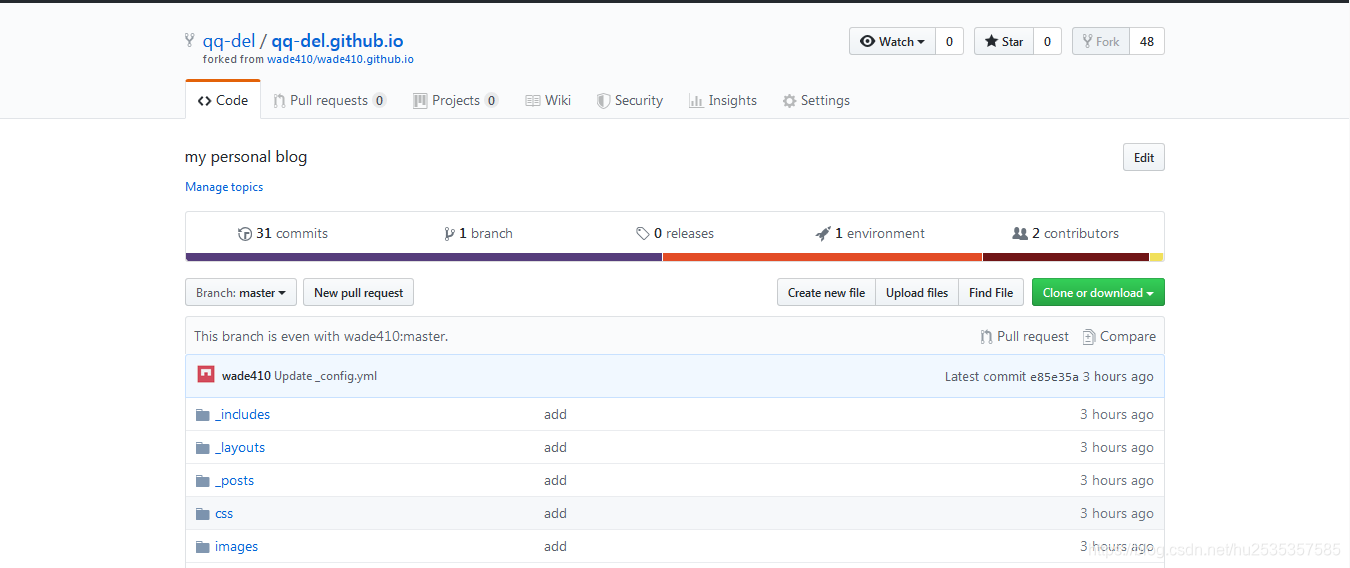
Task: Click the dark red language bar segment
Action: 1066,257
